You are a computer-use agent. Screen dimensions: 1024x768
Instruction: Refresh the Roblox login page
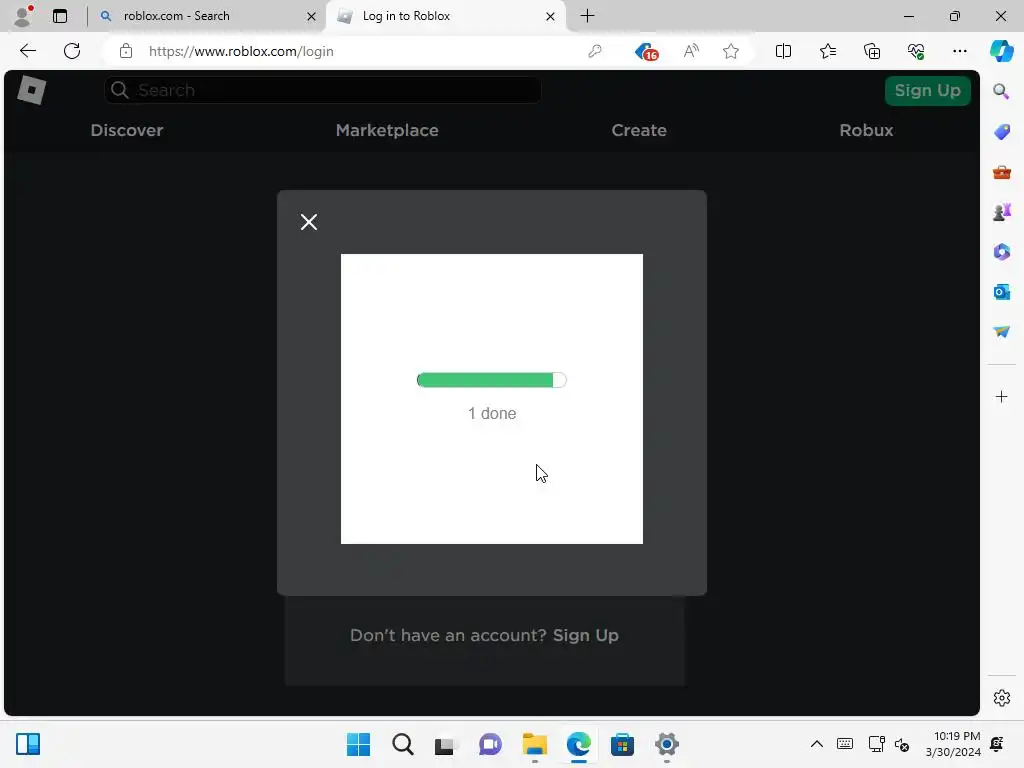pos(72,51)
